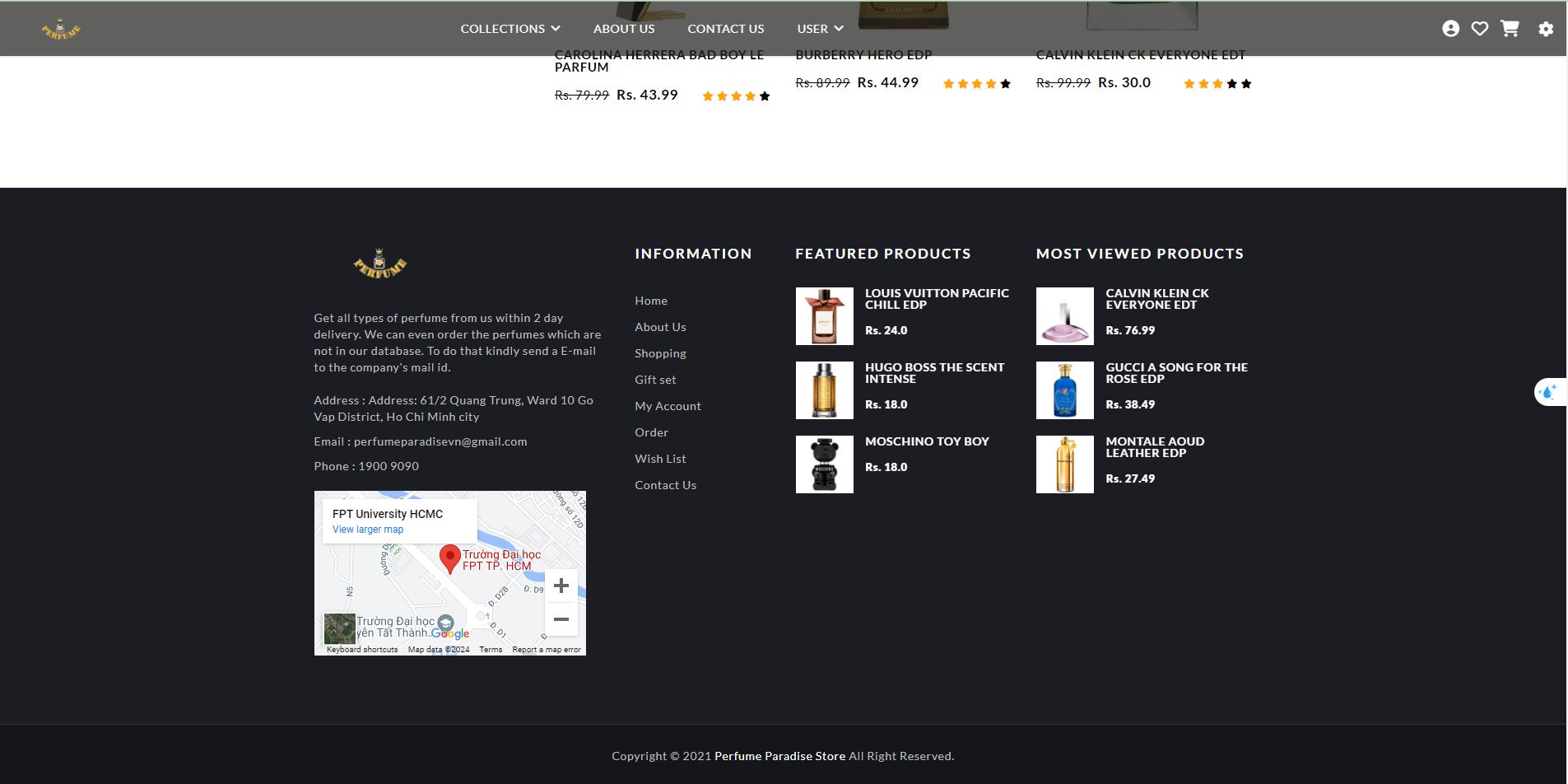Open Montale Aoud Leather EDP thumbnail
This screenshot has width=1568, height=784.
(x=1065, y=464)
